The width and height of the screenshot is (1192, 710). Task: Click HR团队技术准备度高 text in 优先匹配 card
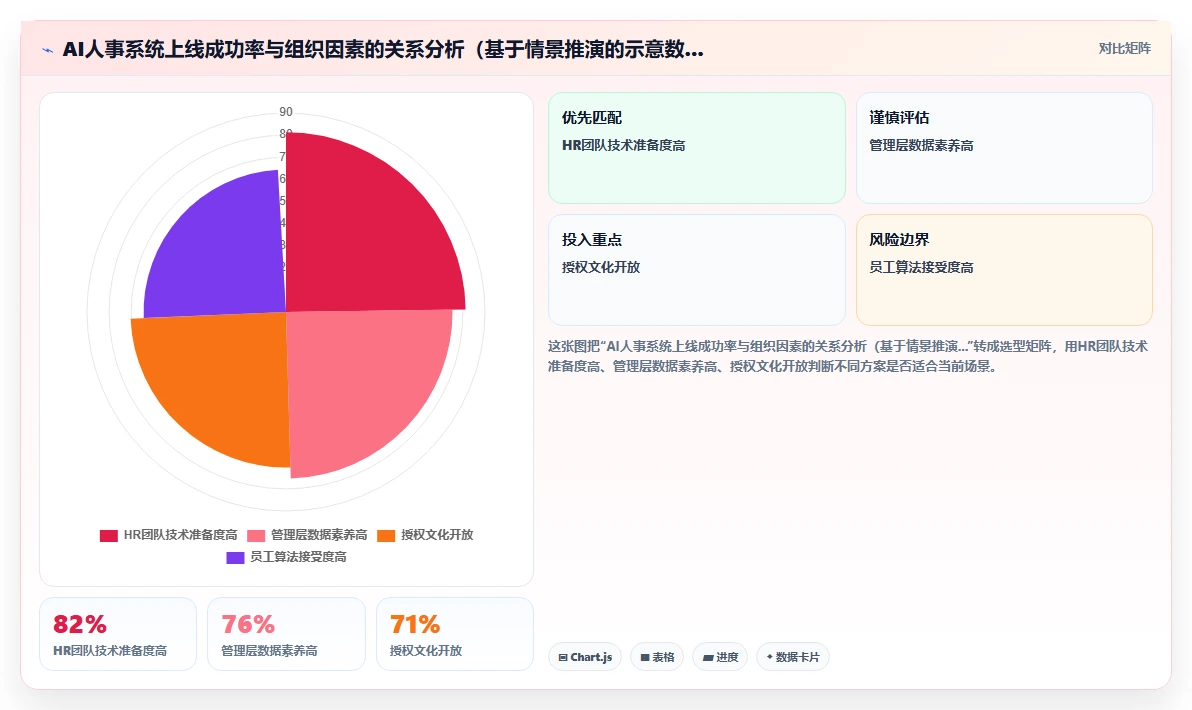click(x=623, y=145)
